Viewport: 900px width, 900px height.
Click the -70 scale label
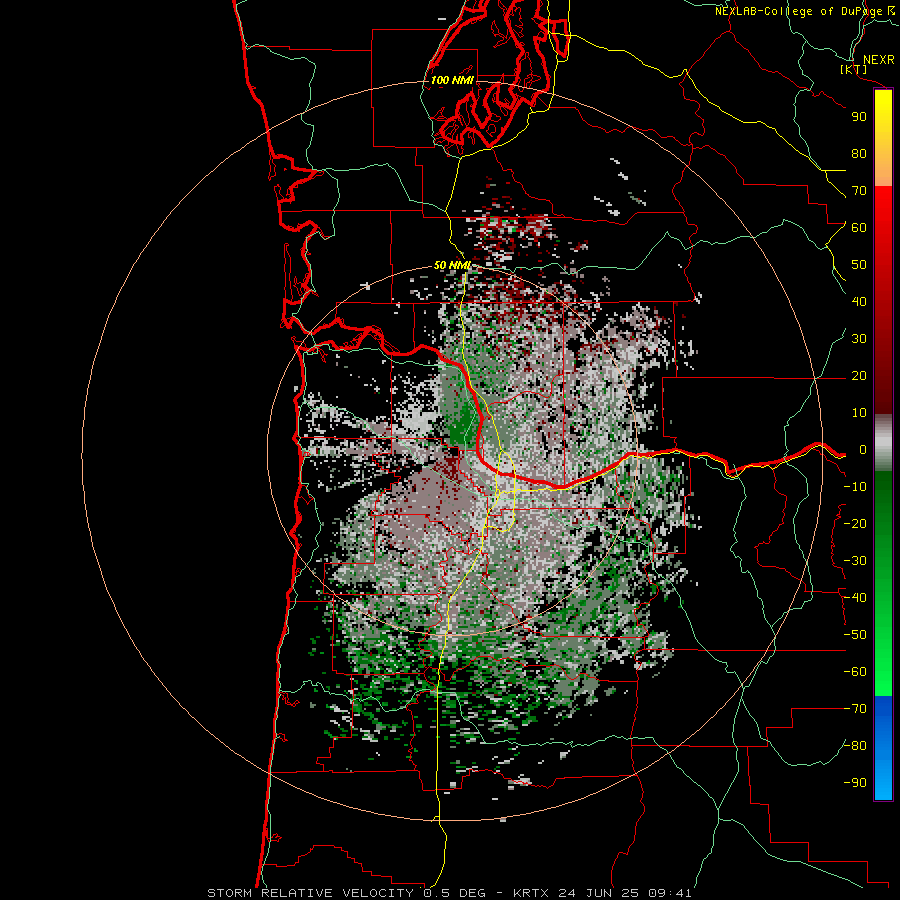(x=855, y=709)
